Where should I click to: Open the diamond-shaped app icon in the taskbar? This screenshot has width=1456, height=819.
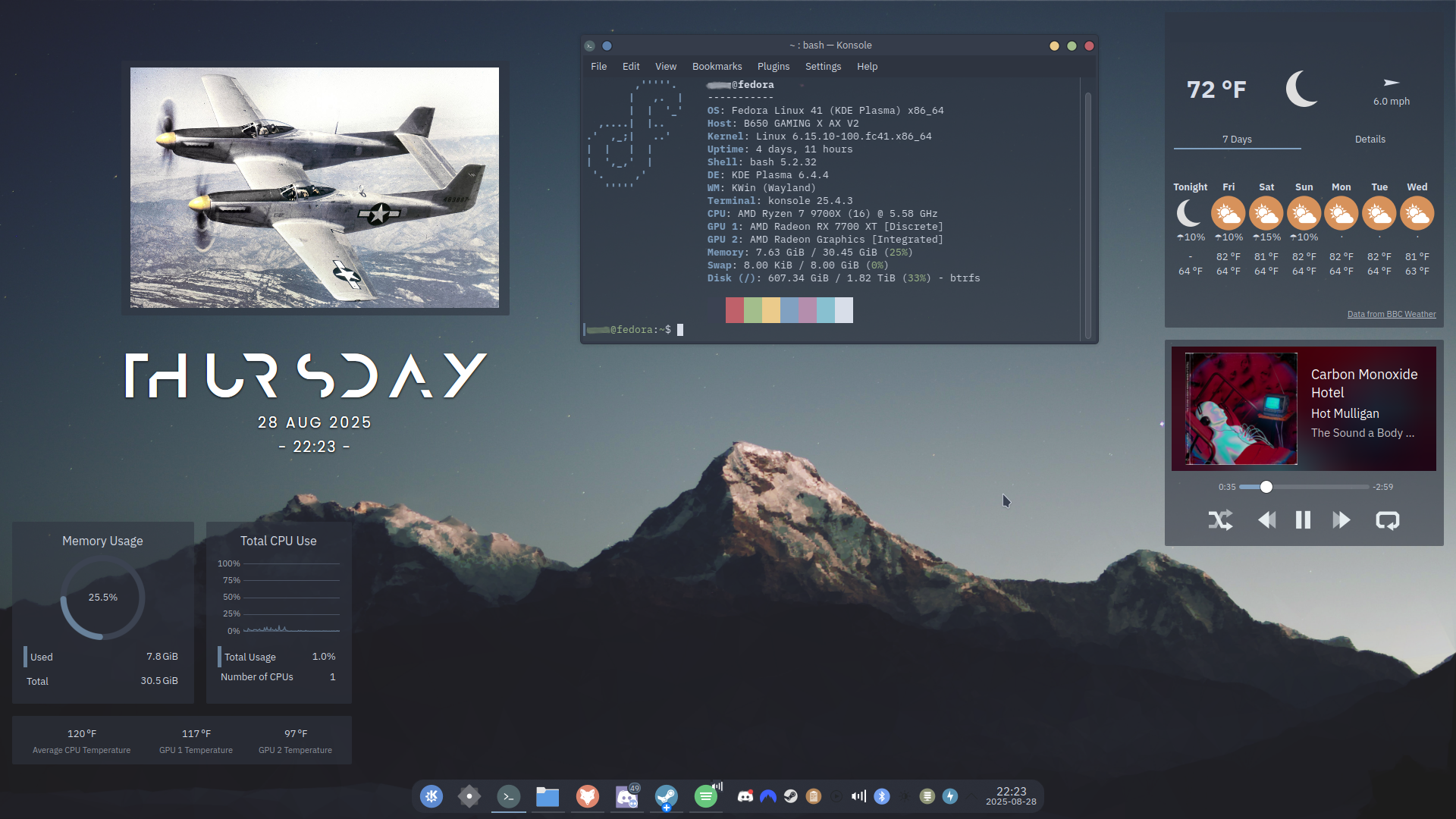pyautogui.click(x=469, y=796)
